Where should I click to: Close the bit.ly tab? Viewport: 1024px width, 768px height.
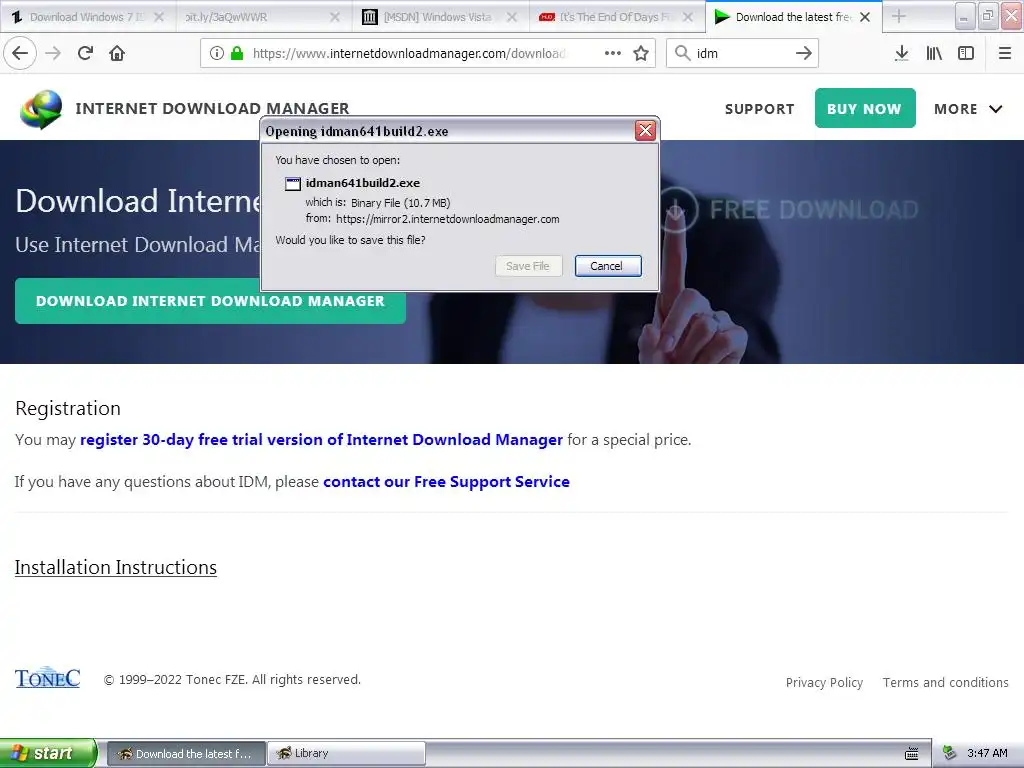(335, 17)
